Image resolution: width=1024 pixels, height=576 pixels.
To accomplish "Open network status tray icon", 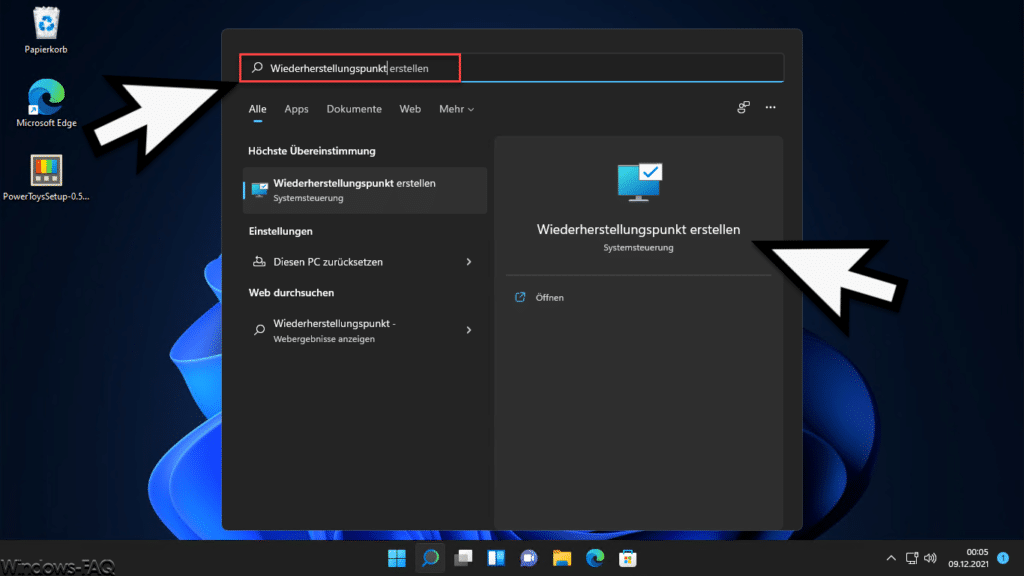I will [x=912, y=558].
